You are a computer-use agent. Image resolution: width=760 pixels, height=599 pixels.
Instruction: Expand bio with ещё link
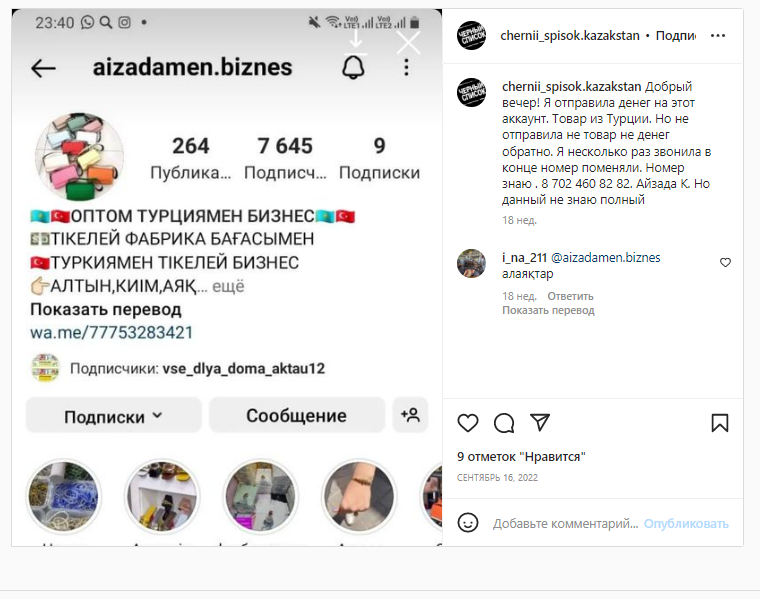click(x=228, y=286)
